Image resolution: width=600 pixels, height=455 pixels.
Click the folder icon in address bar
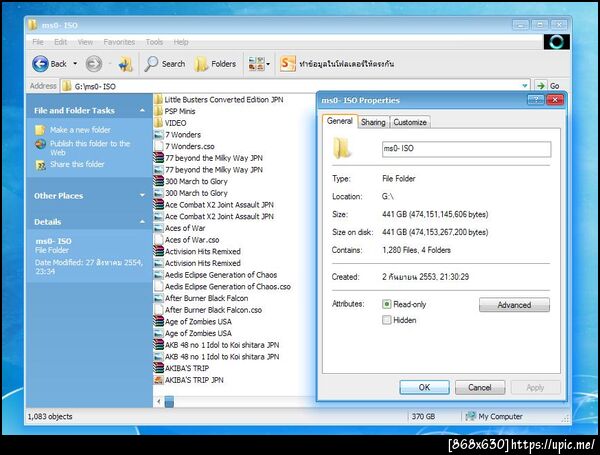(x=67, y=86)
